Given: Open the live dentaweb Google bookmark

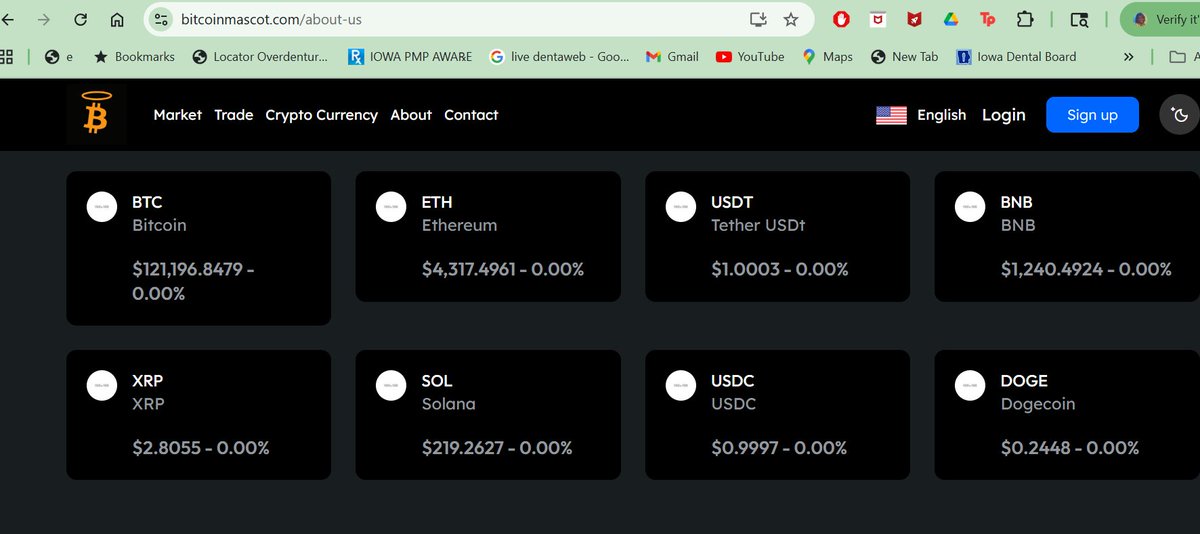Looking at the screenshot, I should click(560, 57).
